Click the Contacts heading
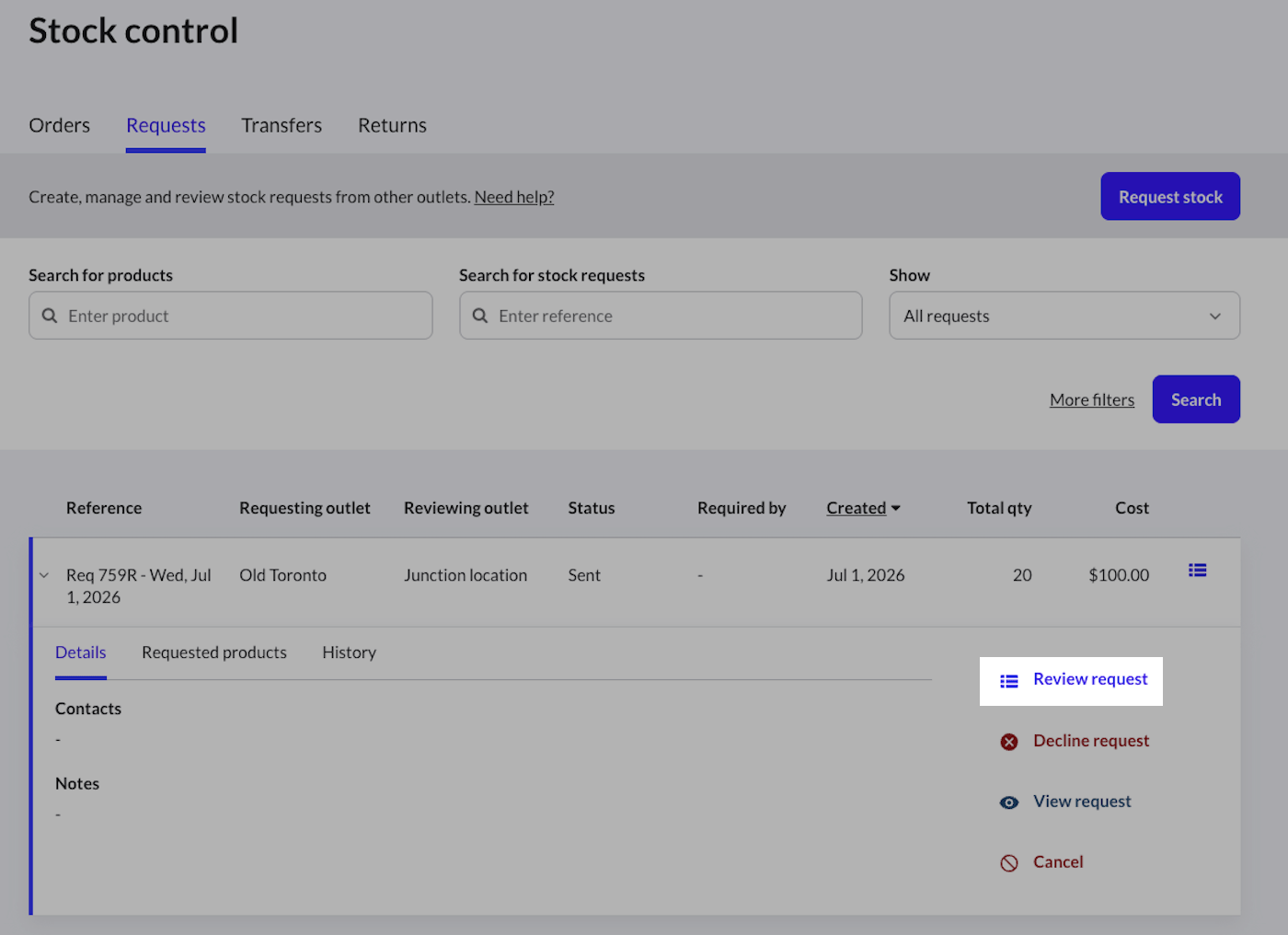 coord(88,709)
